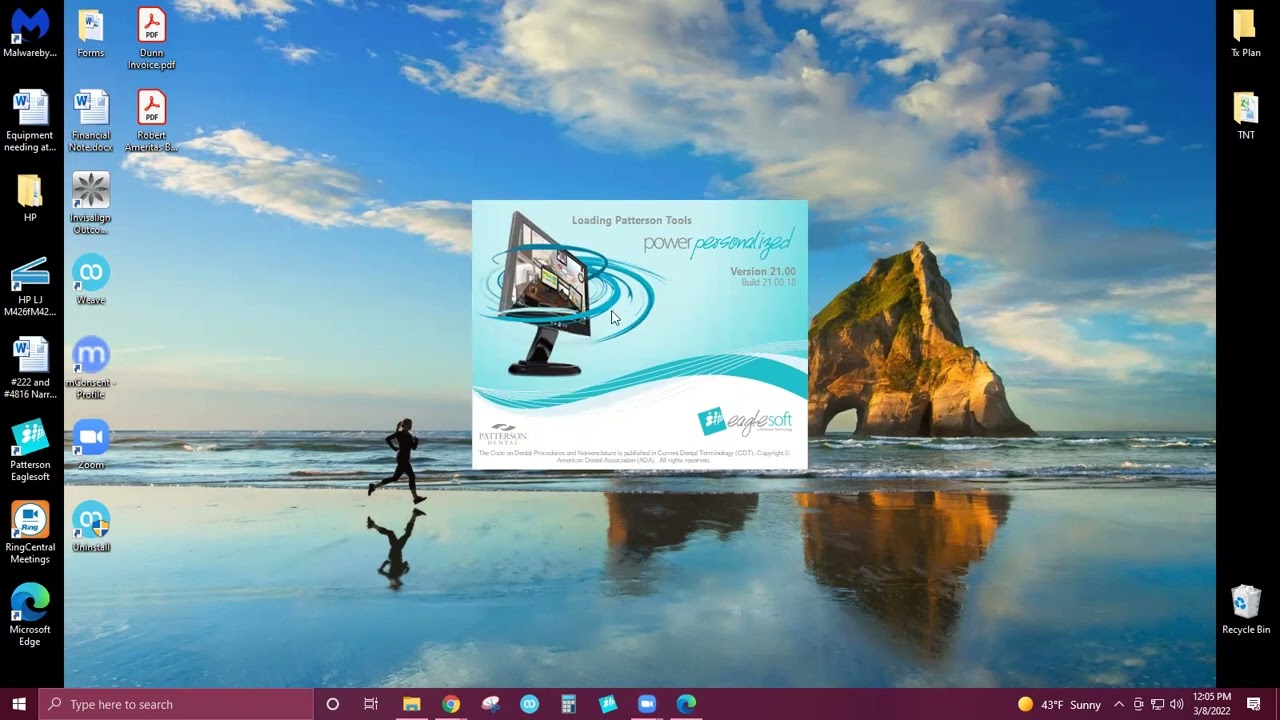This screenshot has height=720, width=1280.
Task: Open the Recycle Bin
Action: click(1246, 610)
